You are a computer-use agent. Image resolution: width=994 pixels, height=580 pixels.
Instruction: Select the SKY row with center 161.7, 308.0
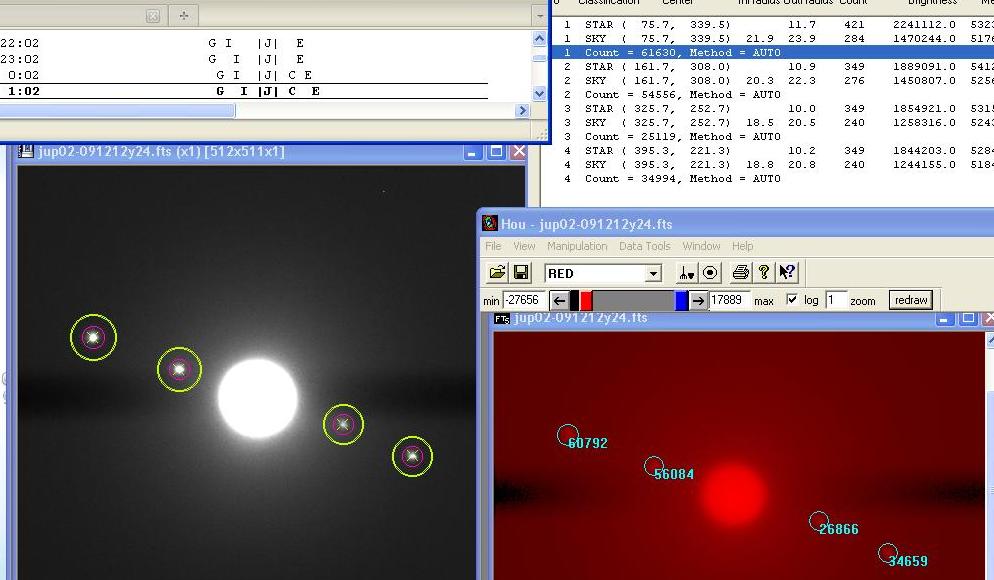tap(772, 81)
